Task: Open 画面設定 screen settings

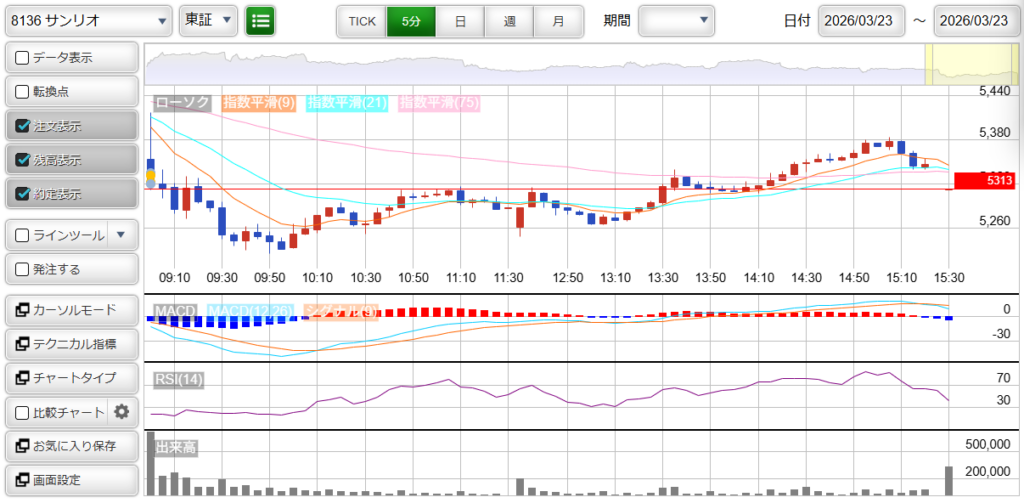Action: tap(70, 480)
